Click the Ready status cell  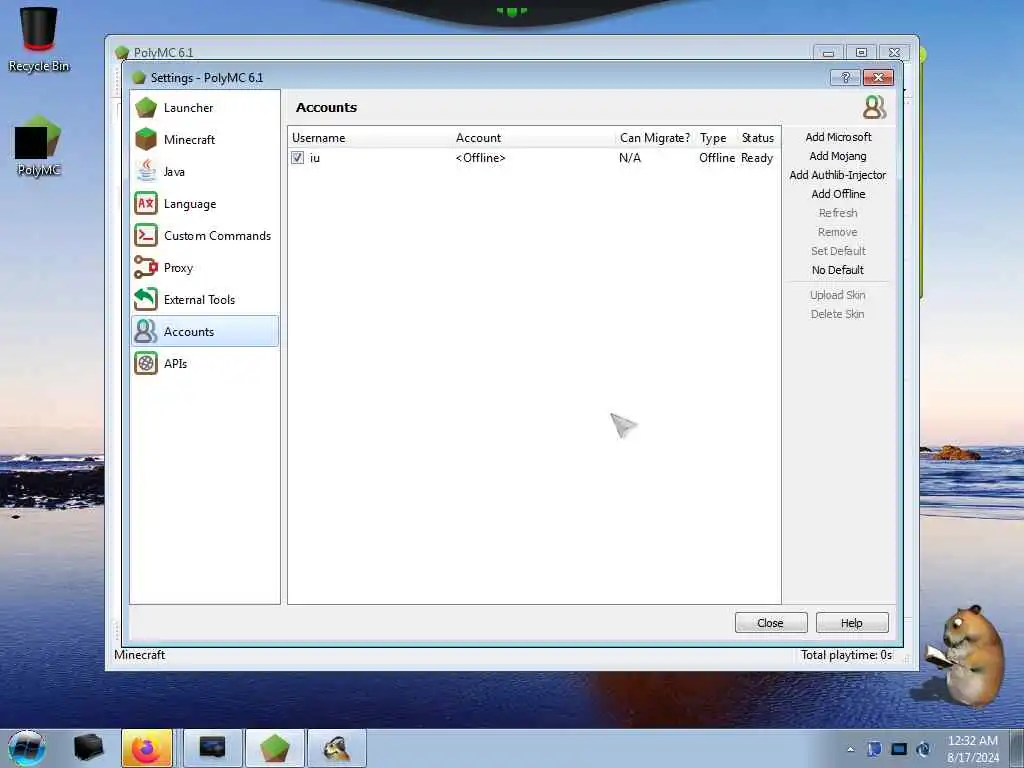tap(757, 158)
